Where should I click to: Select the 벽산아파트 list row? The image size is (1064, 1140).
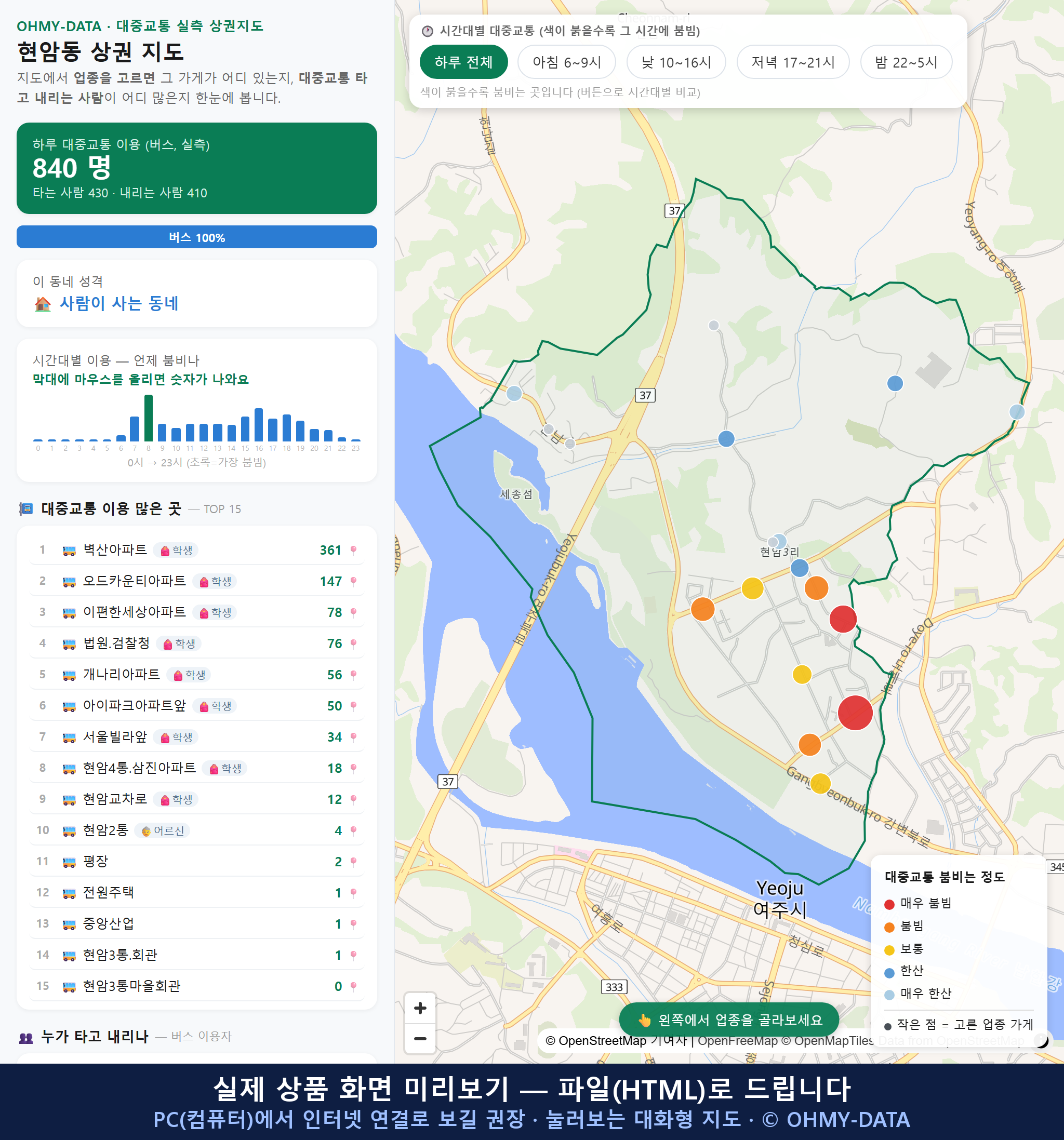click(197, 551)
